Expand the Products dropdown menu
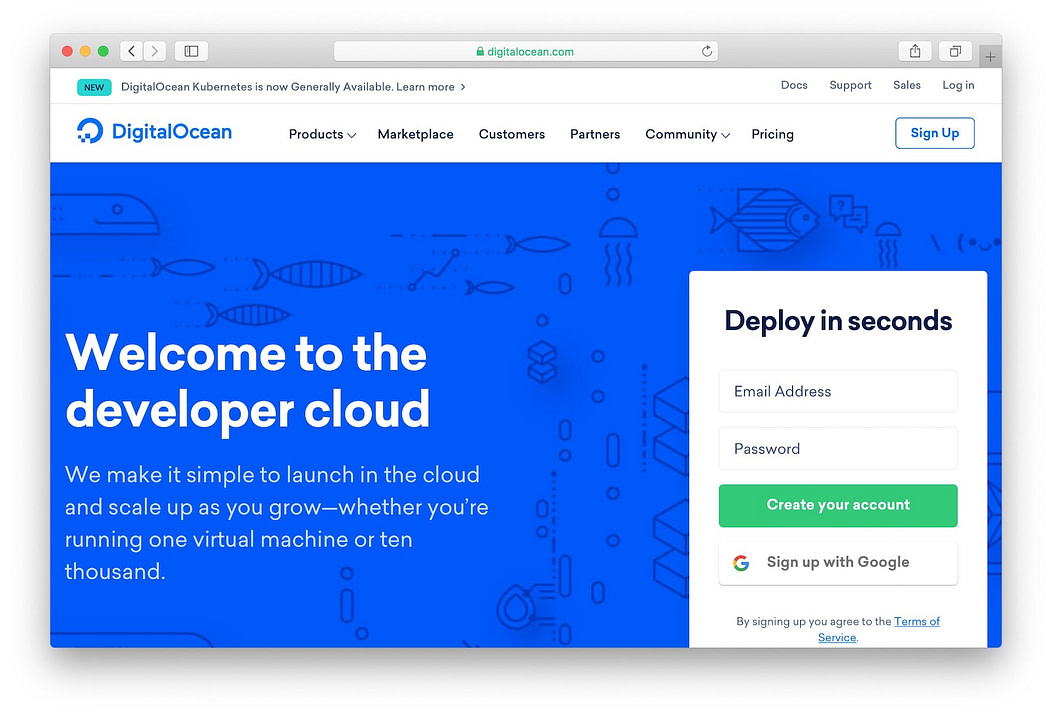This screenshot has height=714, width=1052. click(x=322, y=134)
